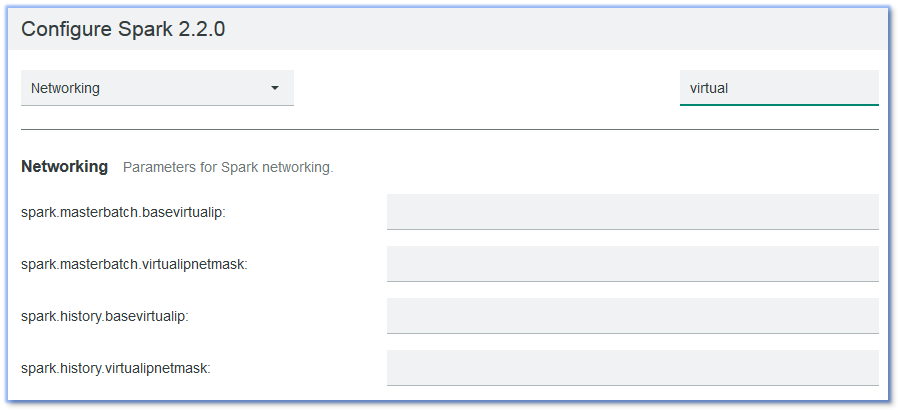The height and width of the screenshot is (410, 898).
Task: Open the Networking category combo box
Action: point(157,88)
